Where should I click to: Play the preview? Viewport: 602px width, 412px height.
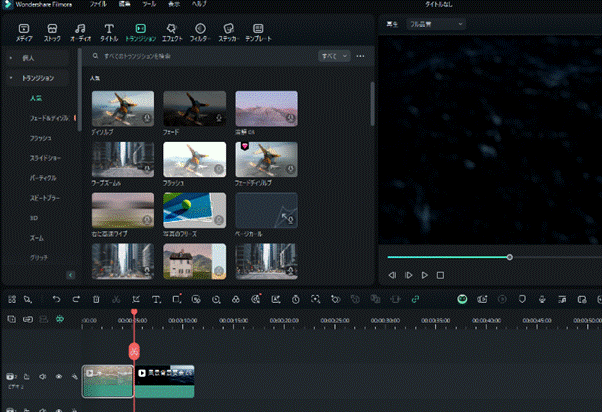(x=425, y=275)
